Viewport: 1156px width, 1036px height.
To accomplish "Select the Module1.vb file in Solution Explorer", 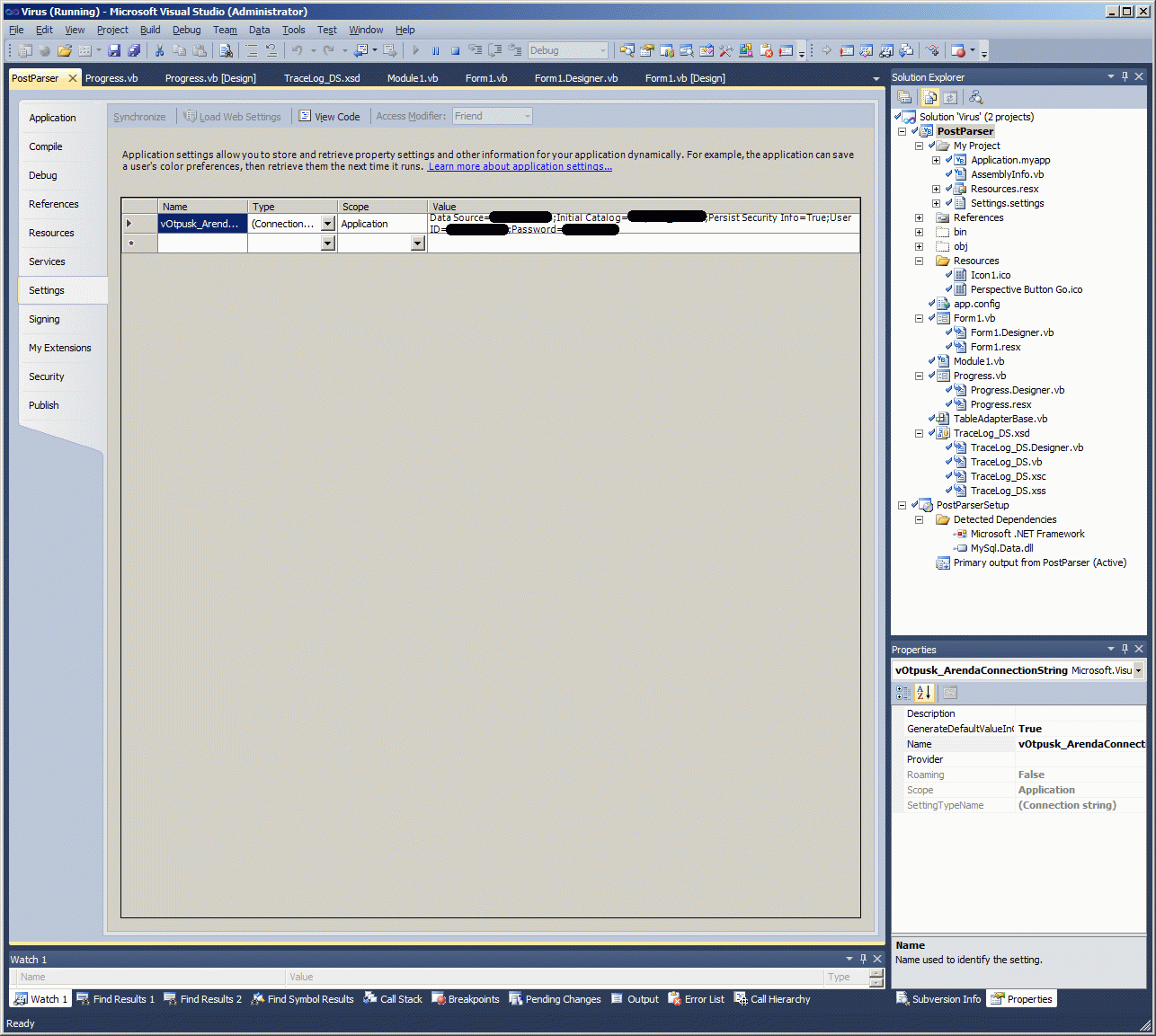I will coord(979,361).
